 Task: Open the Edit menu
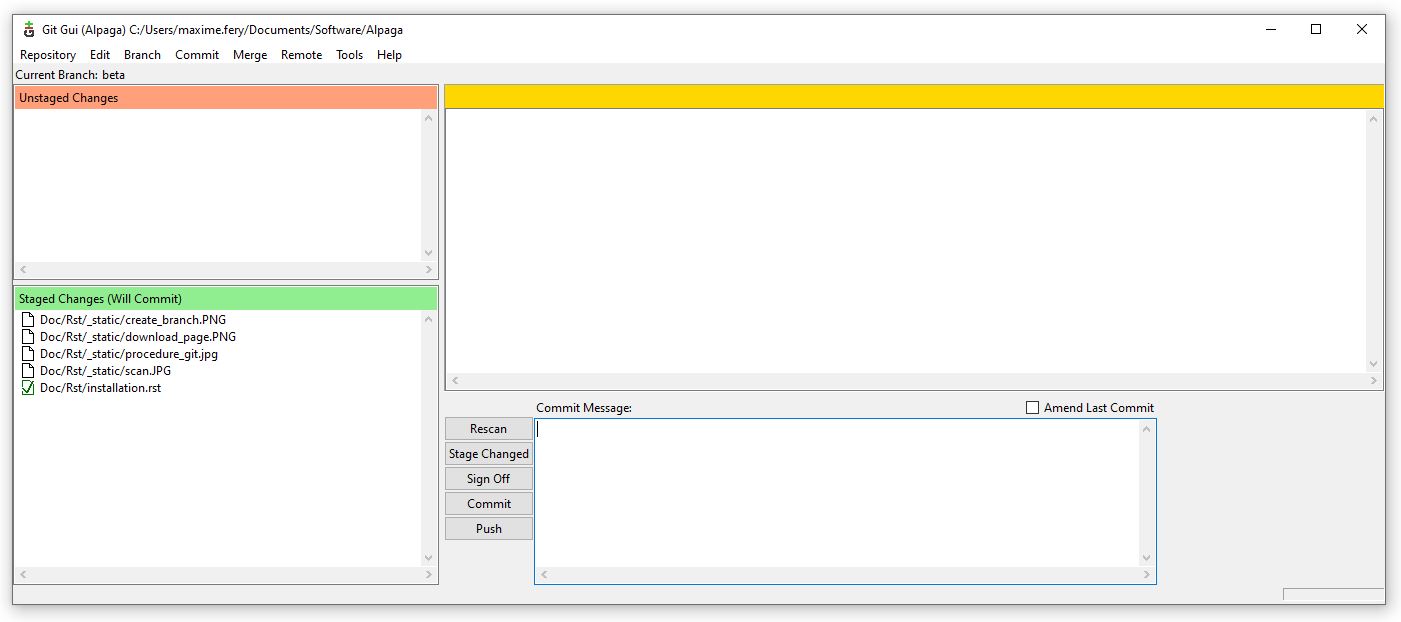(x=100, y=55)
